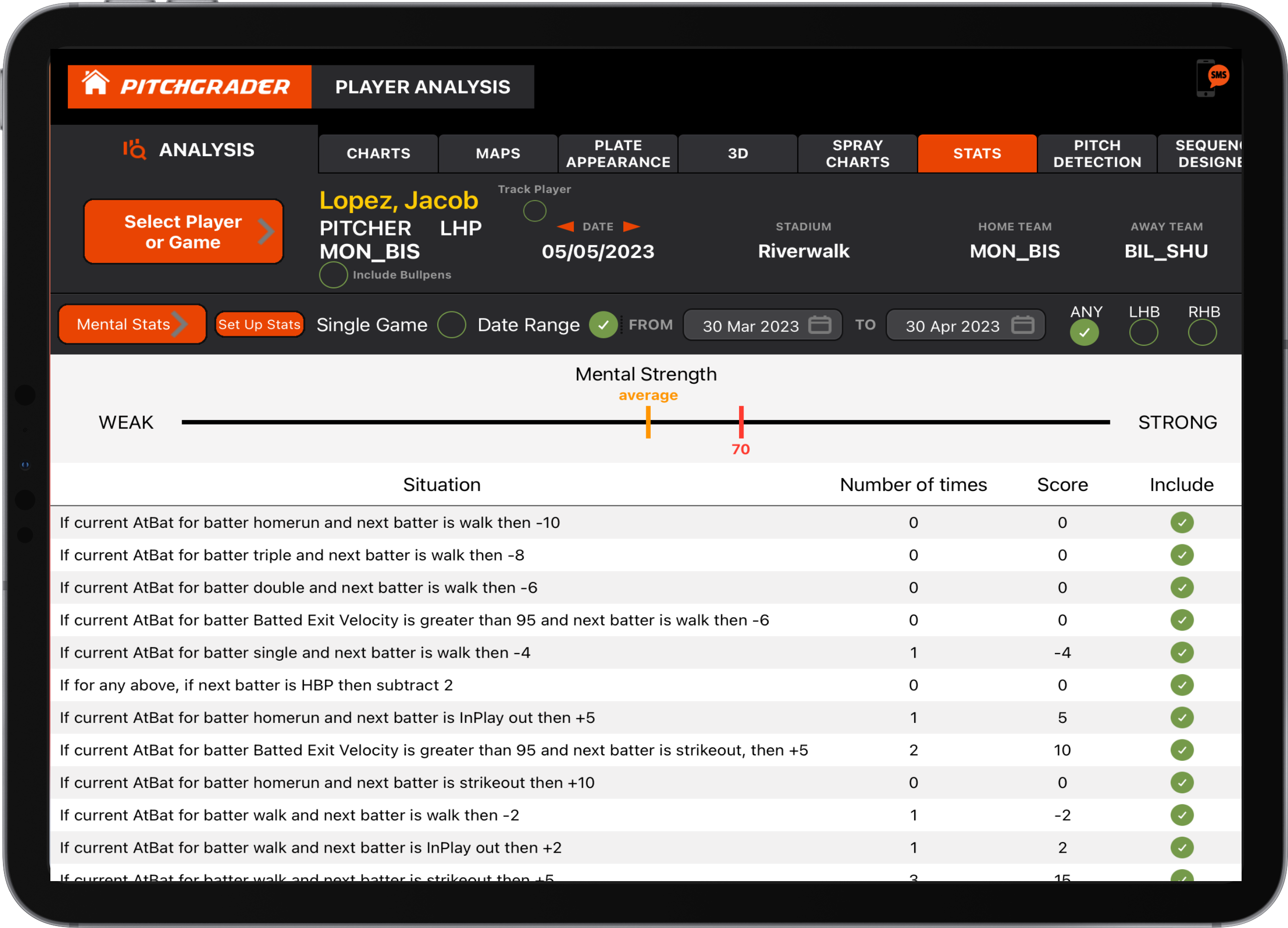
Task: Select the LHB radio button
Action: 1144,332
